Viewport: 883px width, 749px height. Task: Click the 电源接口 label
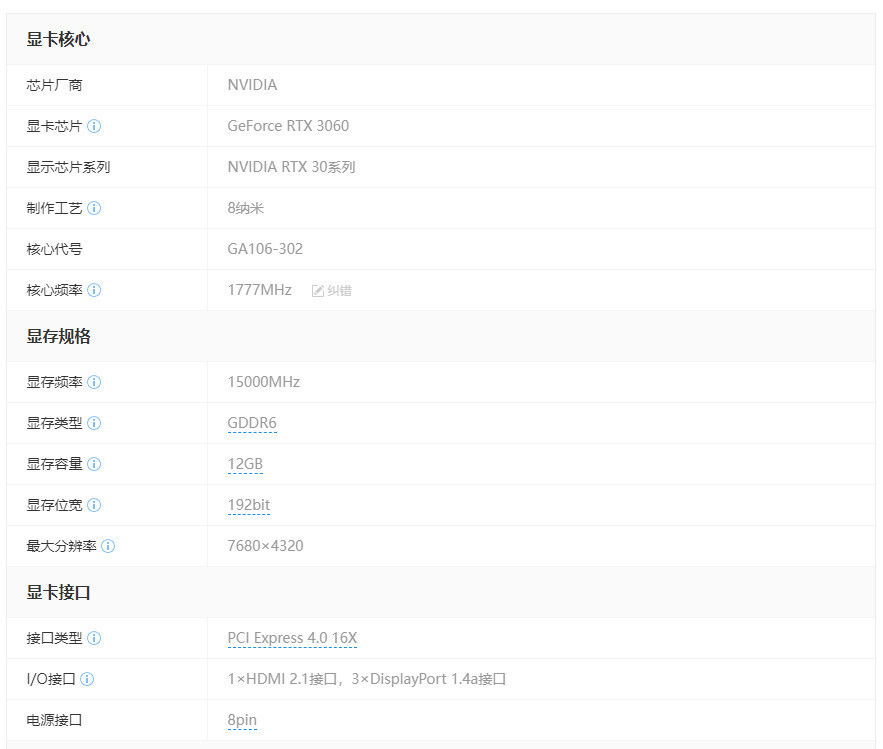click(54, 720)
